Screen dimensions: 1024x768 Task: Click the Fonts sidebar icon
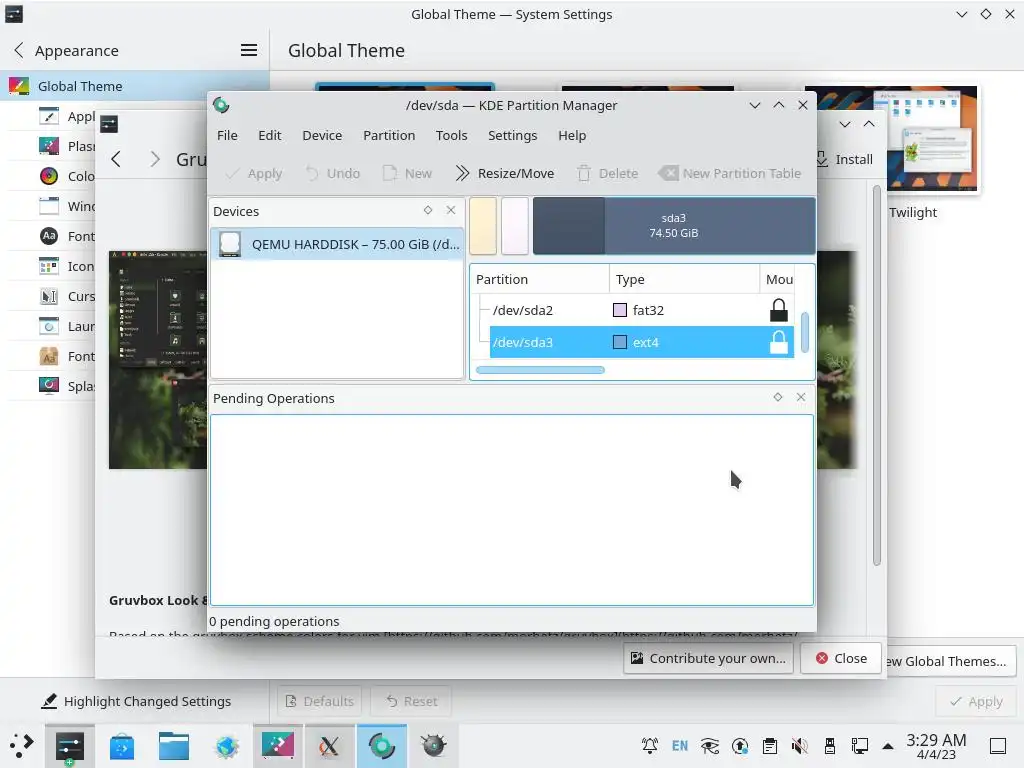point(49,236)
